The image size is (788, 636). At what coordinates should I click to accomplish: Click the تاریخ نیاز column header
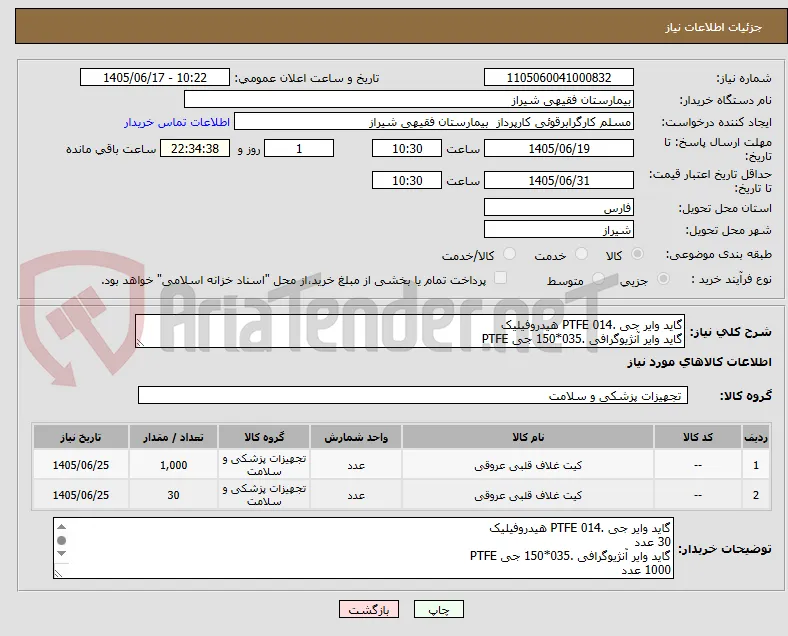coord(80,437)
